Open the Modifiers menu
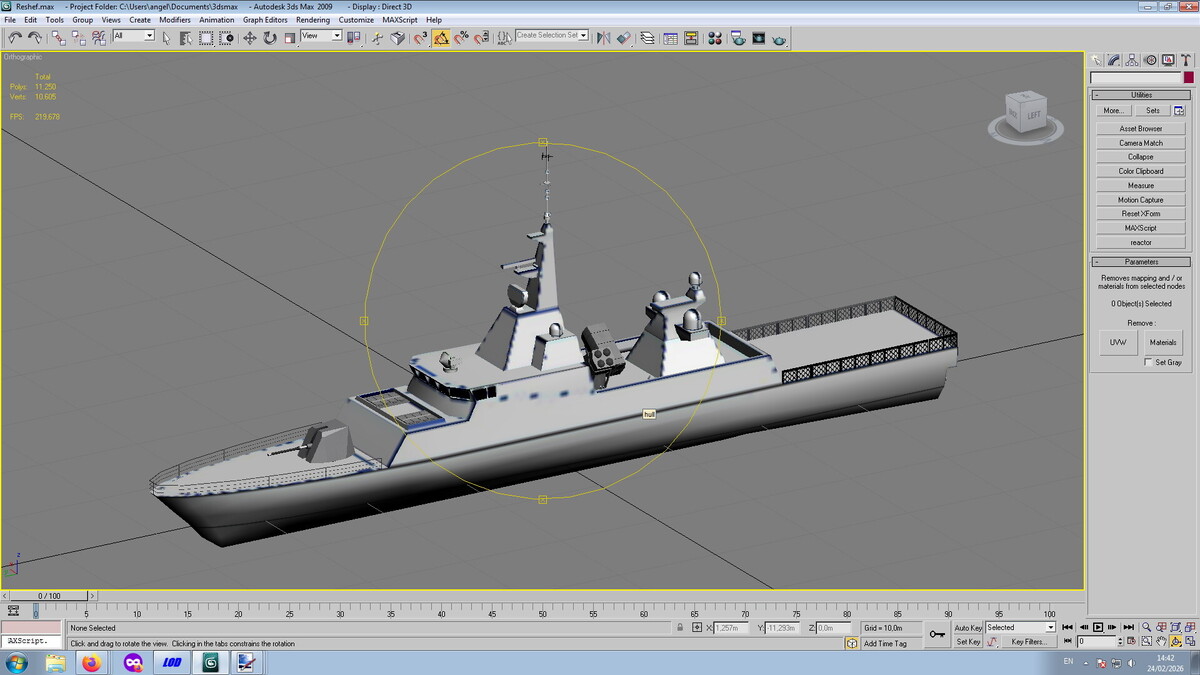1200x675 pixels. pyautogui.click(x=174, y=20)
